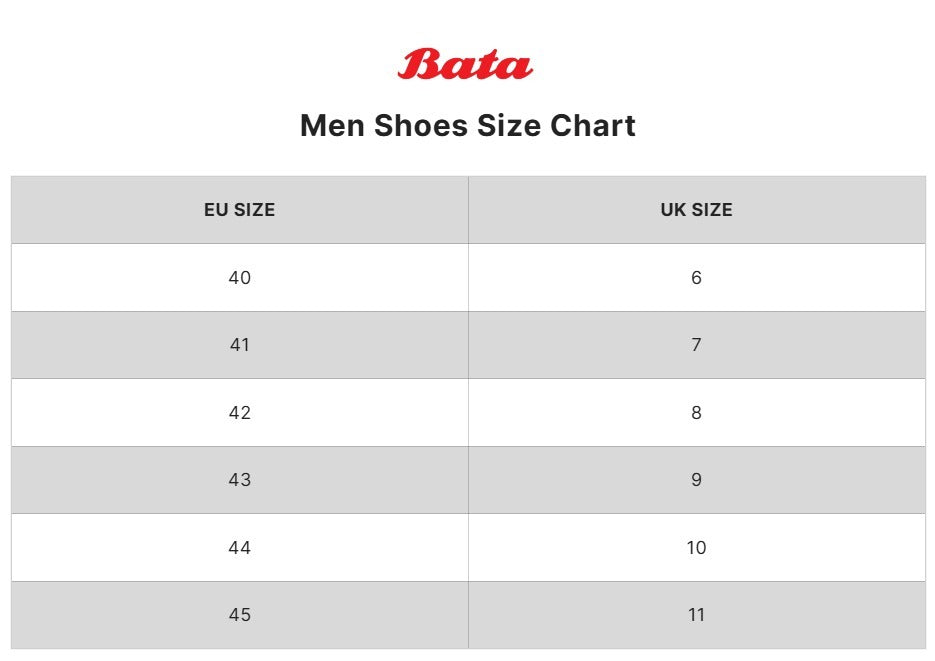Click the UK size 9 cell

[696, 480]
